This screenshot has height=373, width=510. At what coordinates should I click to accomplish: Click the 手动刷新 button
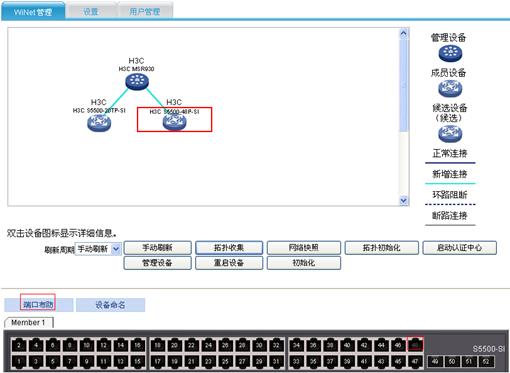[157, 248]
